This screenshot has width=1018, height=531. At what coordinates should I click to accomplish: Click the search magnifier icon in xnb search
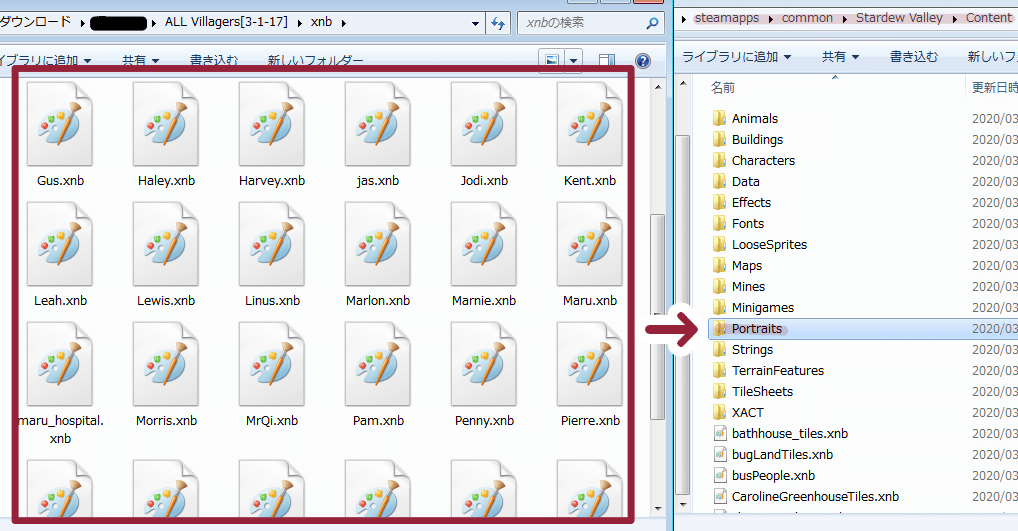[x=652, y=23]
